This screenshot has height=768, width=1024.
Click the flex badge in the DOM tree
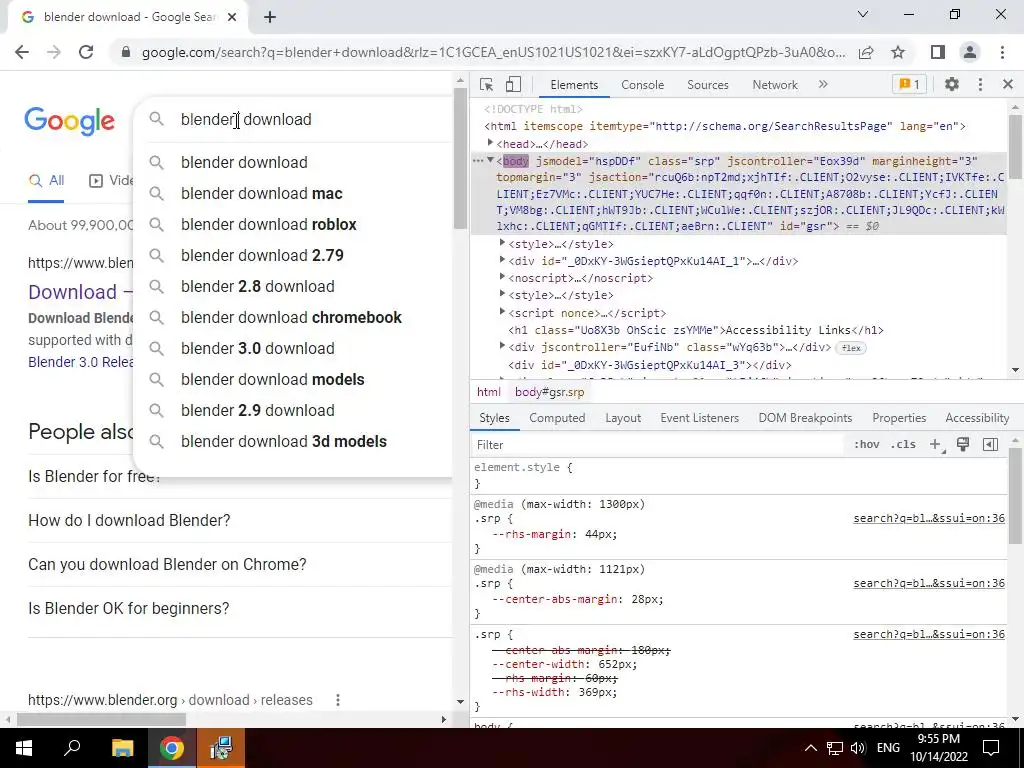(851, 348)
